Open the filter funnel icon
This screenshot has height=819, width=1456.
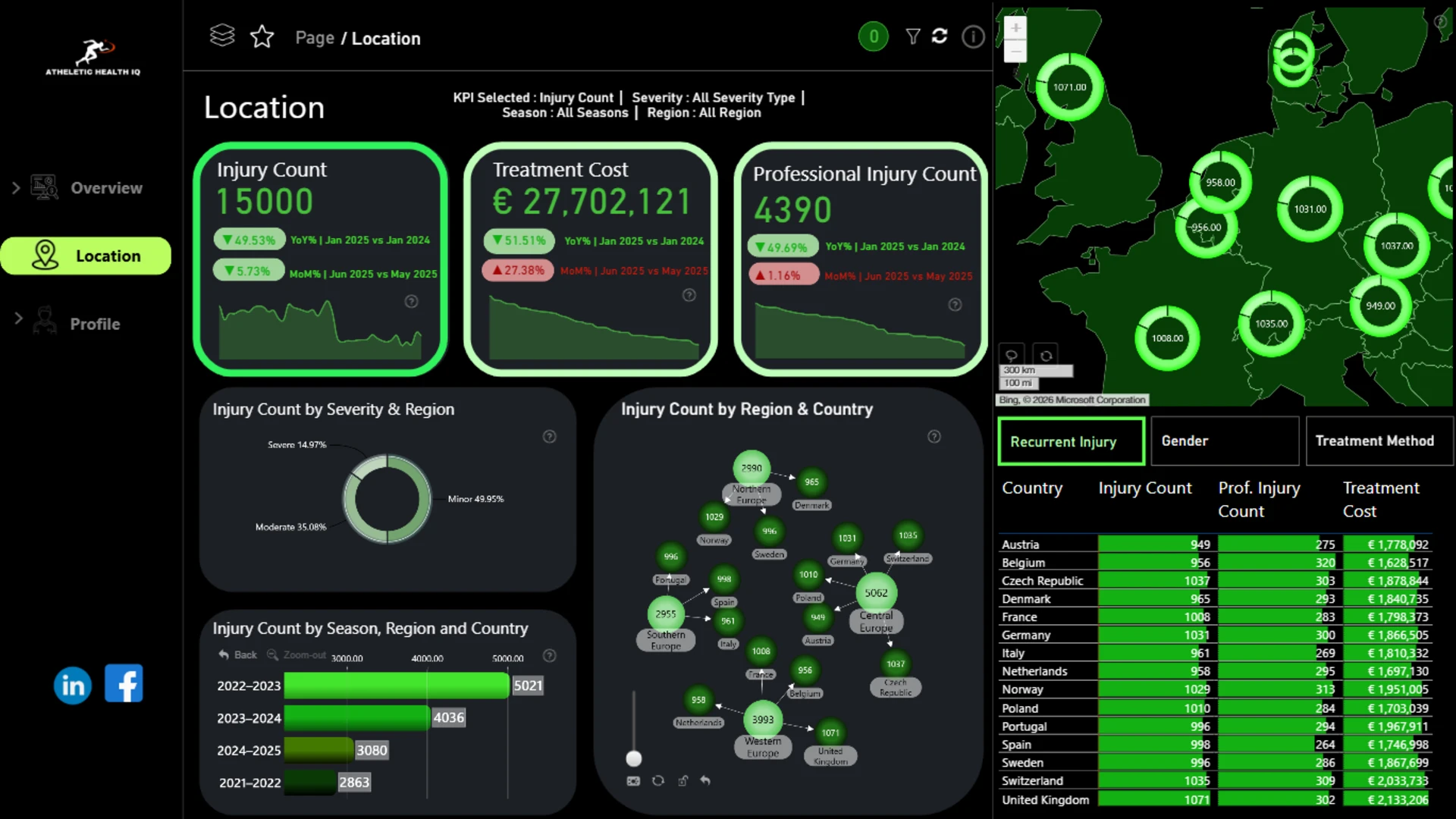click(x=913, y=36)
